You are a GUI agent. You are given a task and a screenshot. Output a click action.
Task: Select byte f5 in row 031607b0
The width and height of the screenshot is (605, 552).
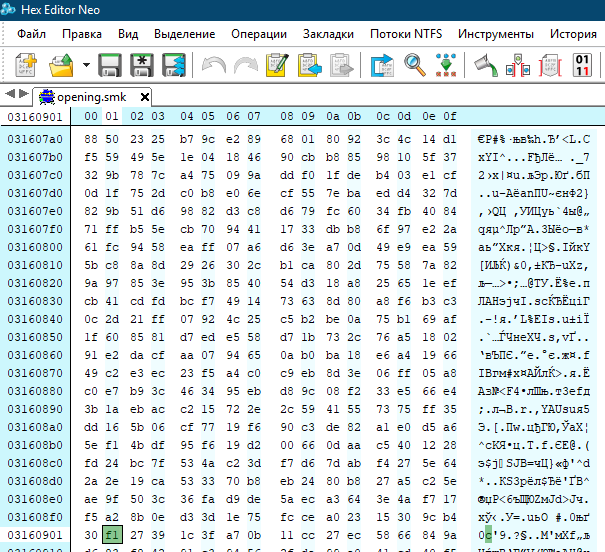click(x=91, y=157)
